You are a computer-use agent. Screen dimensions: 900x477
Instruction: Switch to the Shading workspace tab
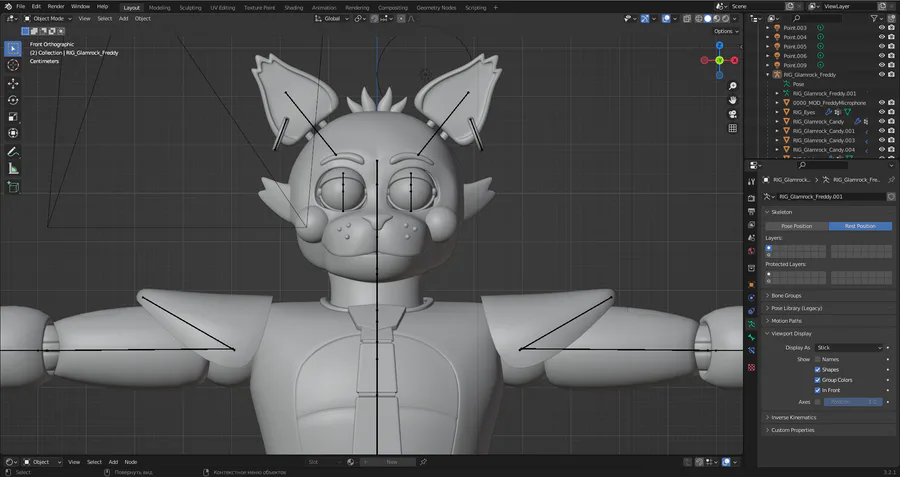(293, 7)
